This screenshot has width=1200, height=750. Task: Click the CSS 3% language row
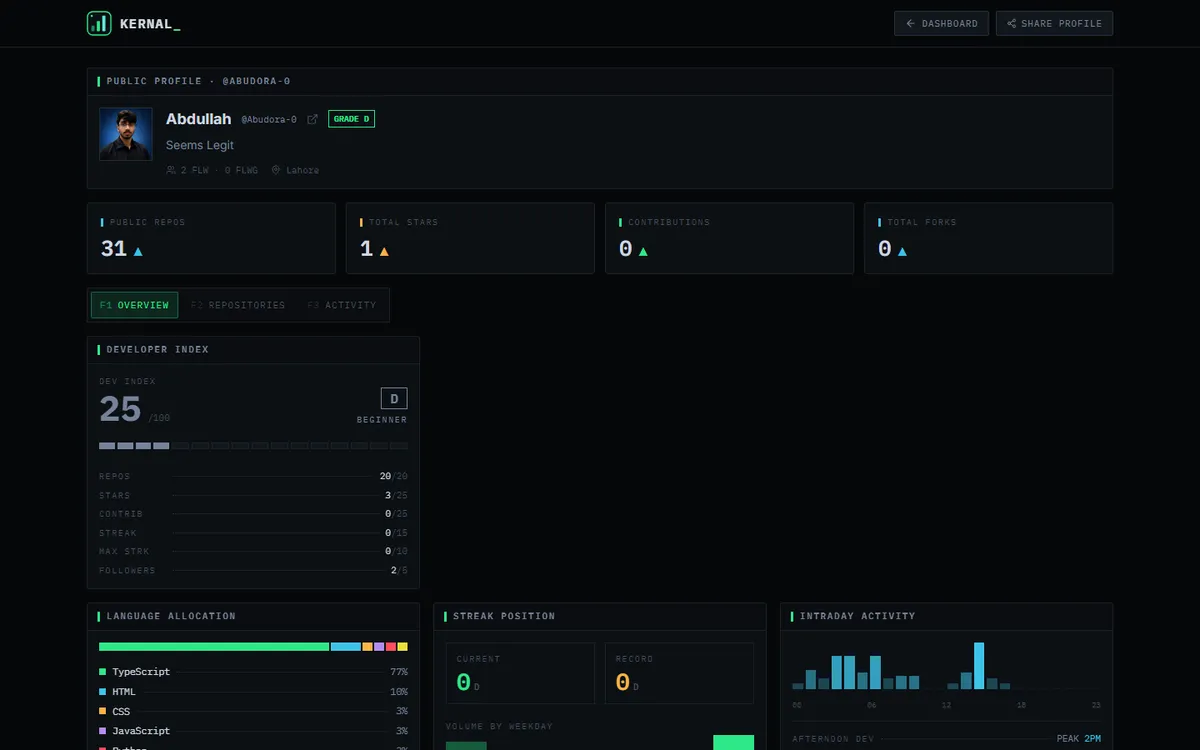tap(253, 711)
